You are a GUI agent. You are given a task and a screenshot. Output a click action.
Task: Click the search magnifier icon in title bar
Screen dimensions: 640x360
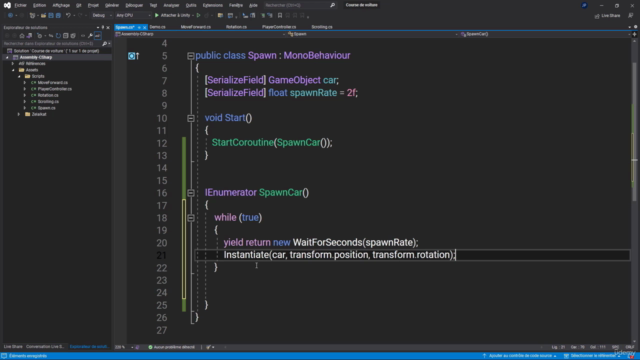332,5
